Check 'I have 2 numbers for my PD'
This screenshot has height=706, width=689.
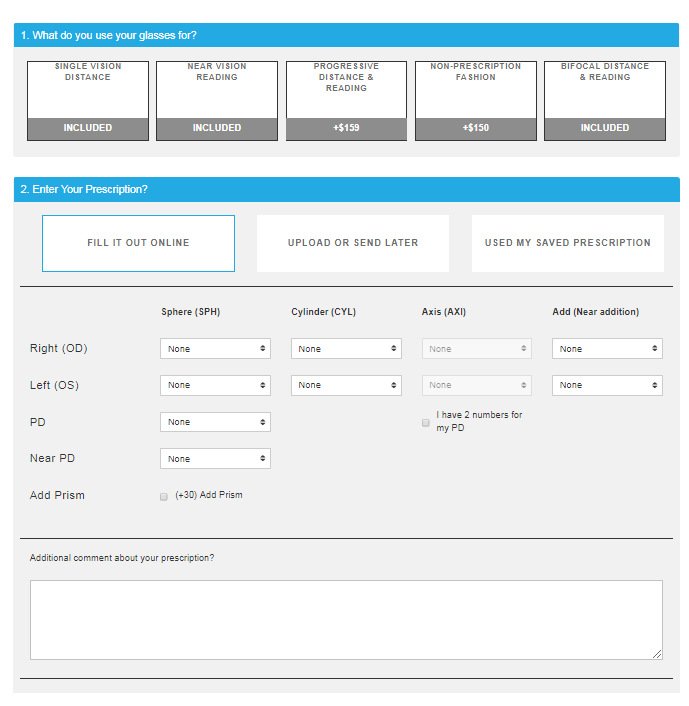426,423
